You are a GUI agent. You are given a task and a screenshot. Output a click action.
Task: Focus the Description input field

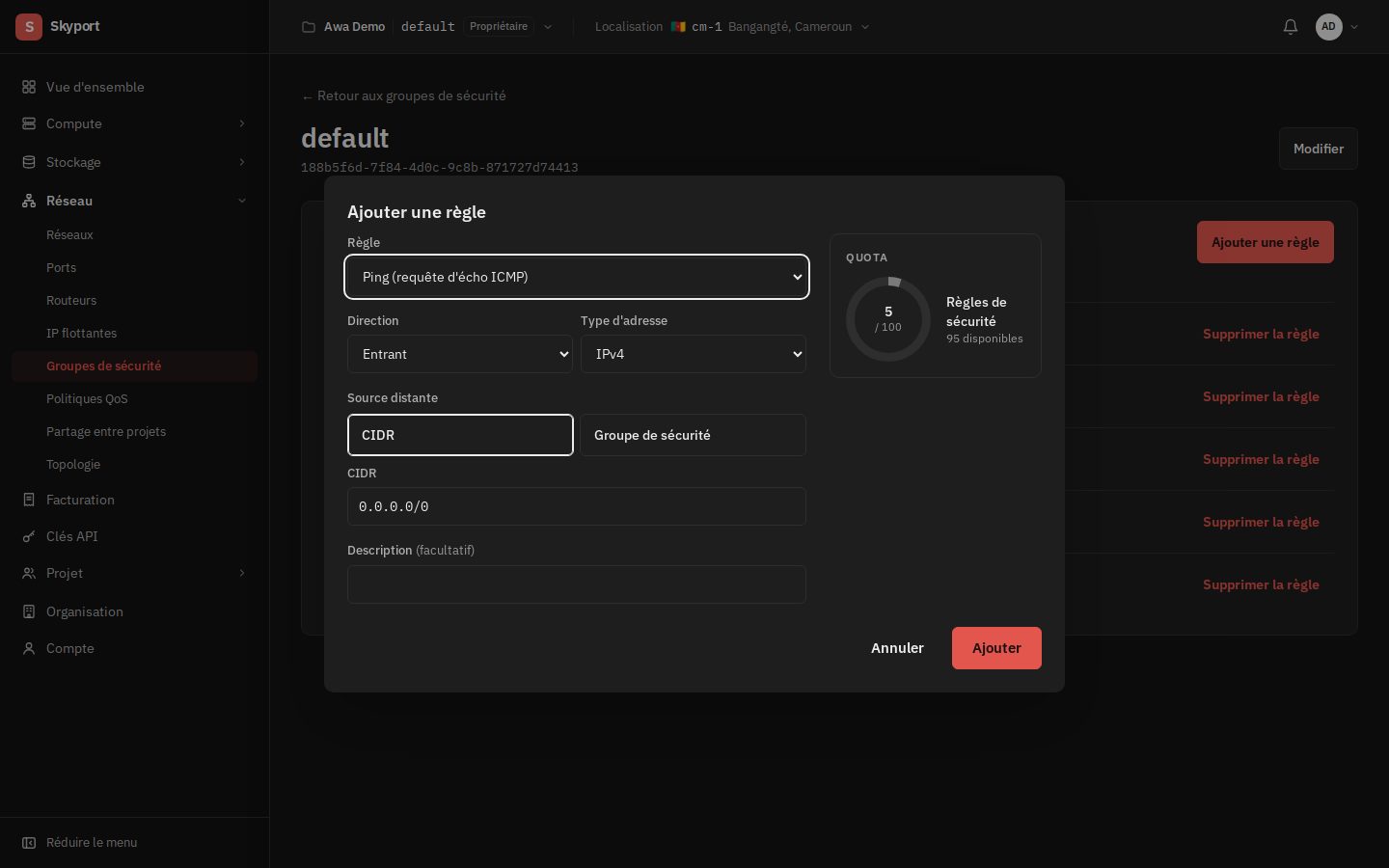pos(577,584)
